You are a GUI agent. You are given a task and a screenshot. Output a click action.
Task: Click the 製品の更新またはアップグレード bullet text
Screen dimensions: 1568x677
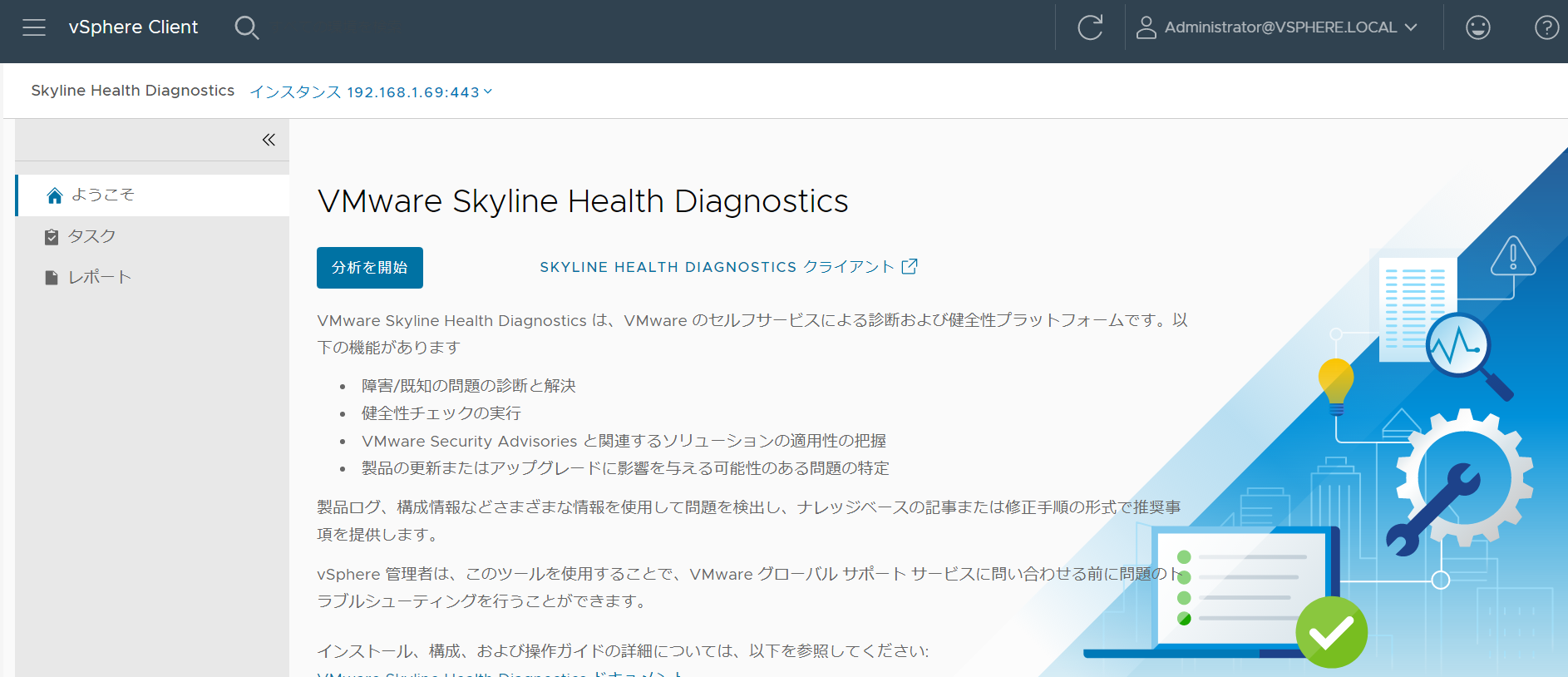pyautogui.click(x=626, y=468)
